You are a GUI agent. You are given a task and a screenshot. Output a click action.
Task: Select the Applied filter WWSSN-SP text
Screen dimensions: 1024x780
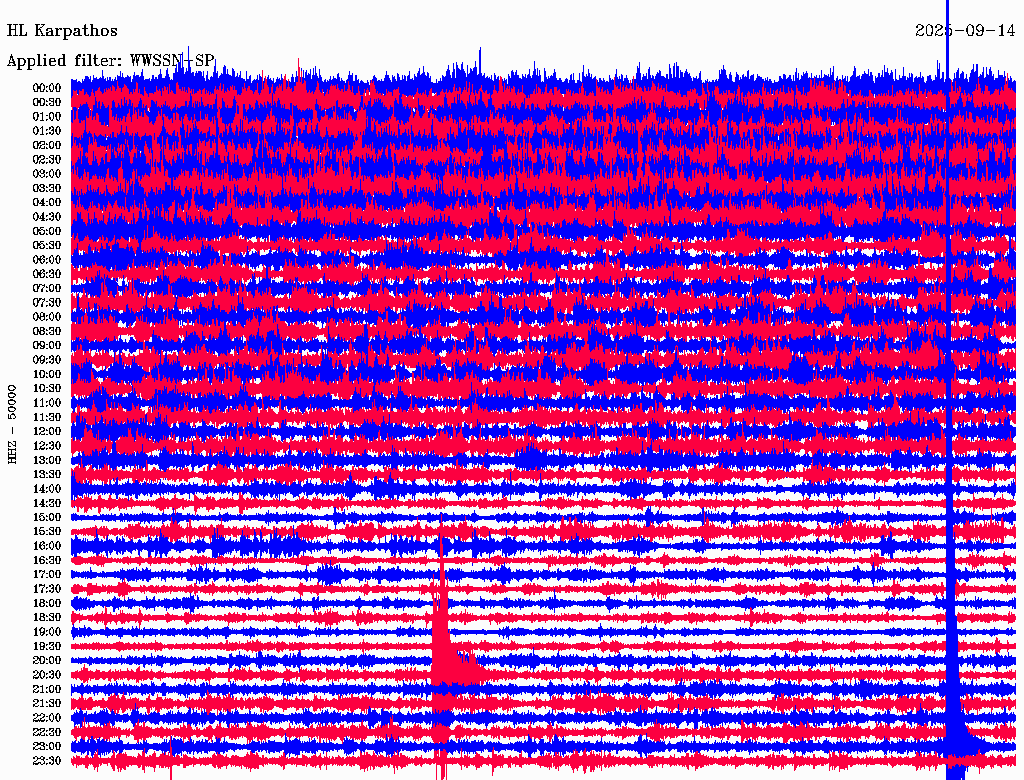(110, 61)
